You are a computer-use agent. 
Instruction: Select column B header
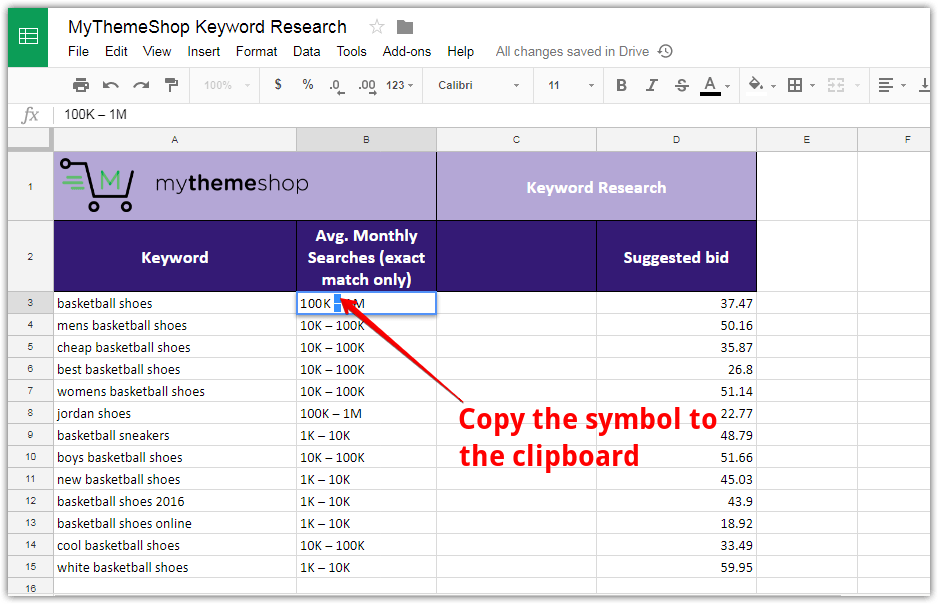point(366,139)
